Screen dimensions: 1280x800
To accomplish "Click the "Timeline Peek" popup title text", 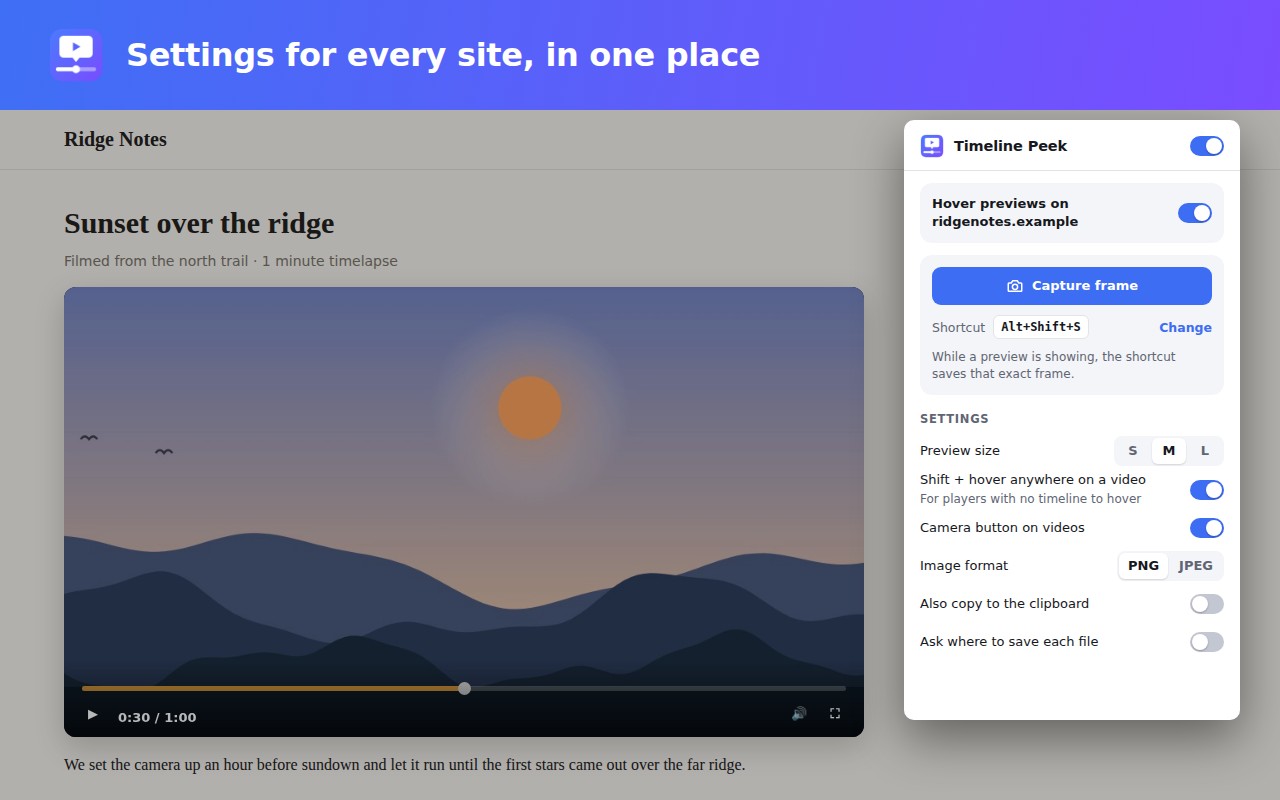I will (x=1010, y=146).
